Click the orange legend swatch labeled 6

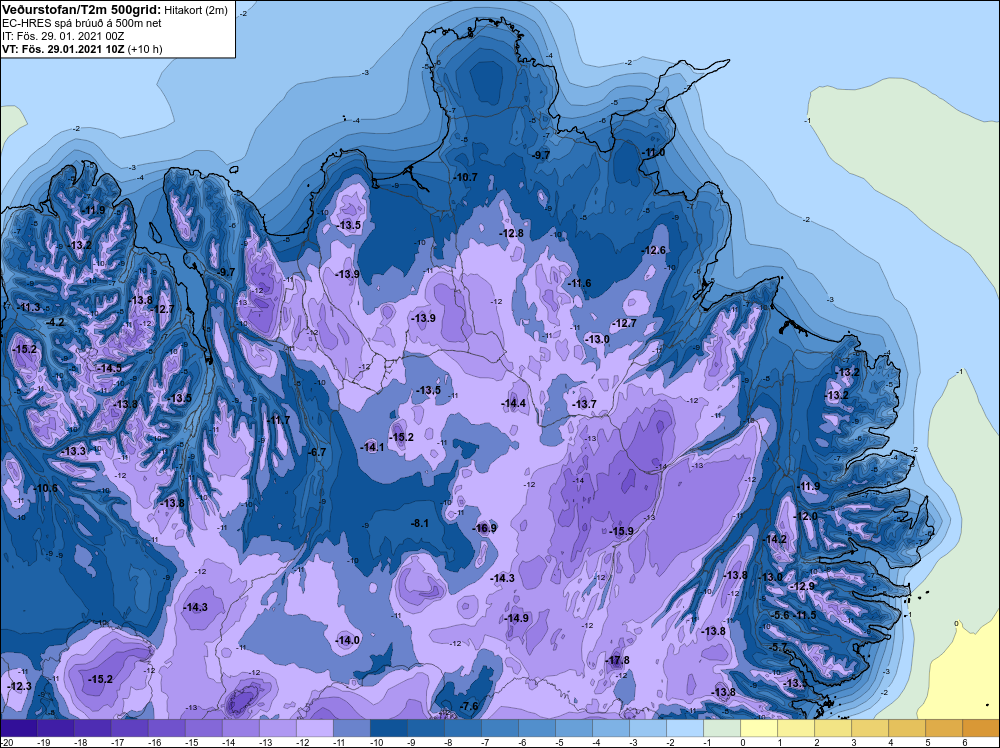980,728
